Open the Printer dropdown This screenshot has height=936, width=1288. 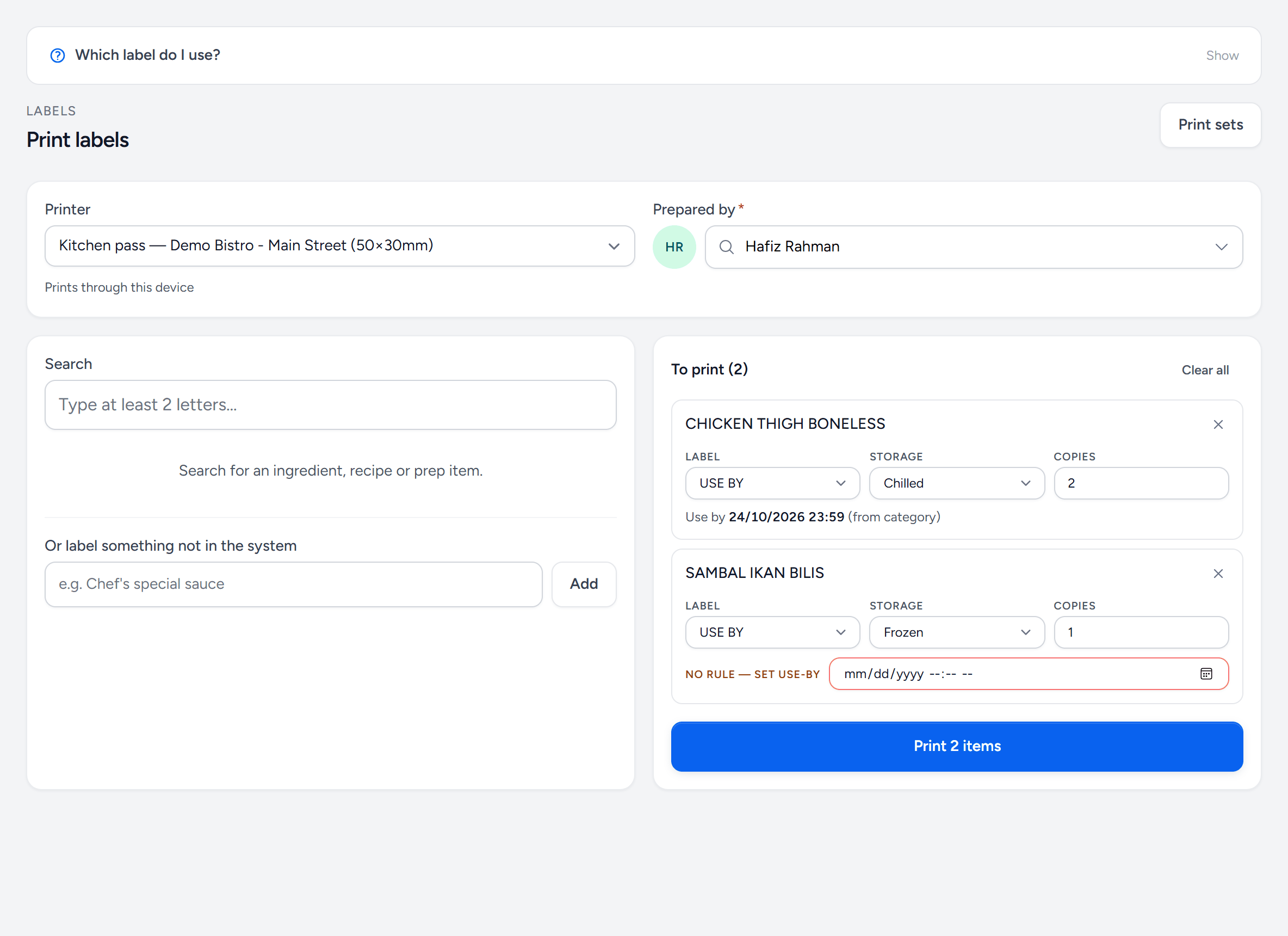click(339, 245)
